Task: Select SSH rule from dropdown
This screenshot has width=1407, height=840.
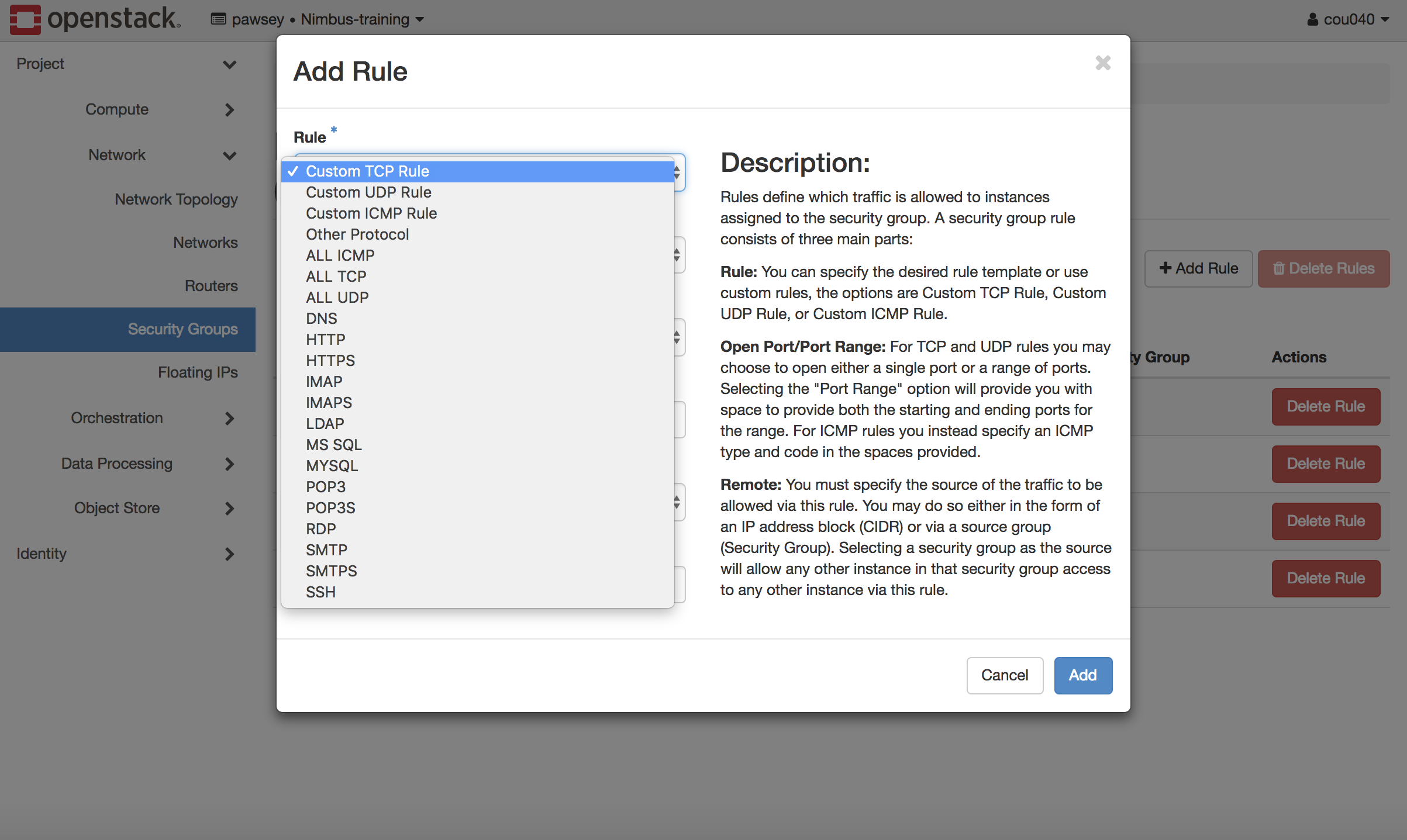Action: [321, 591]
